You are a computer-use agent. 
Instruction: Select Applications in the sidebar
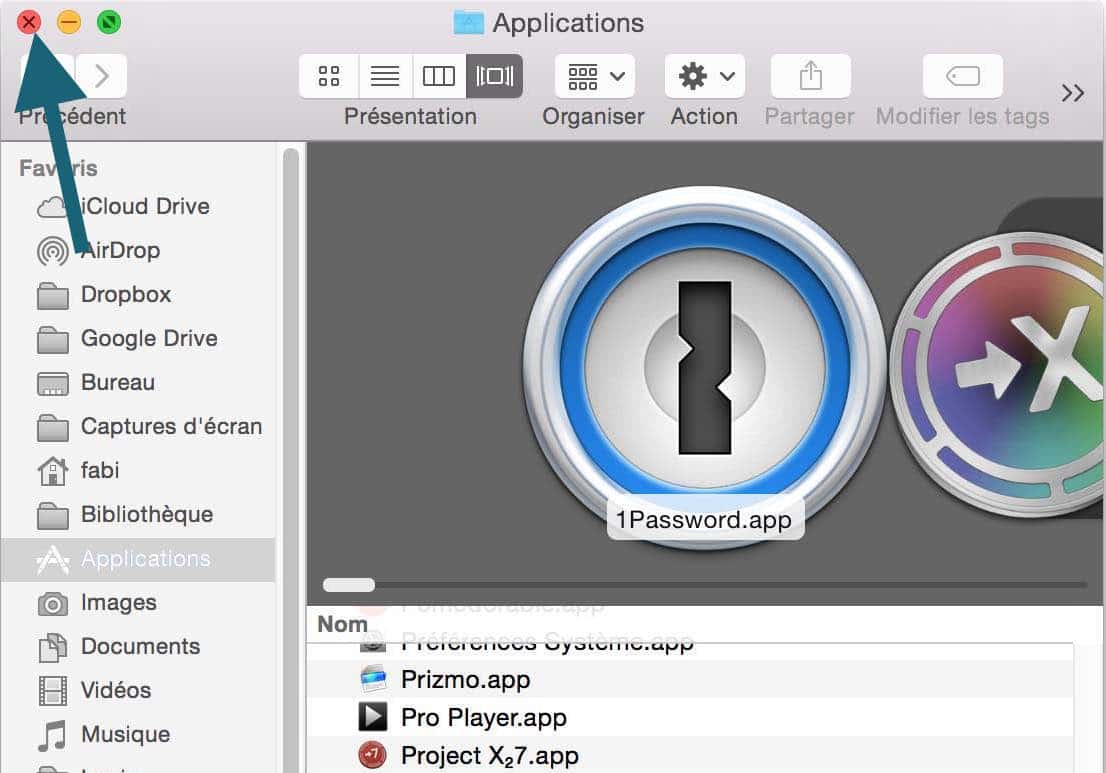[138, 559]
